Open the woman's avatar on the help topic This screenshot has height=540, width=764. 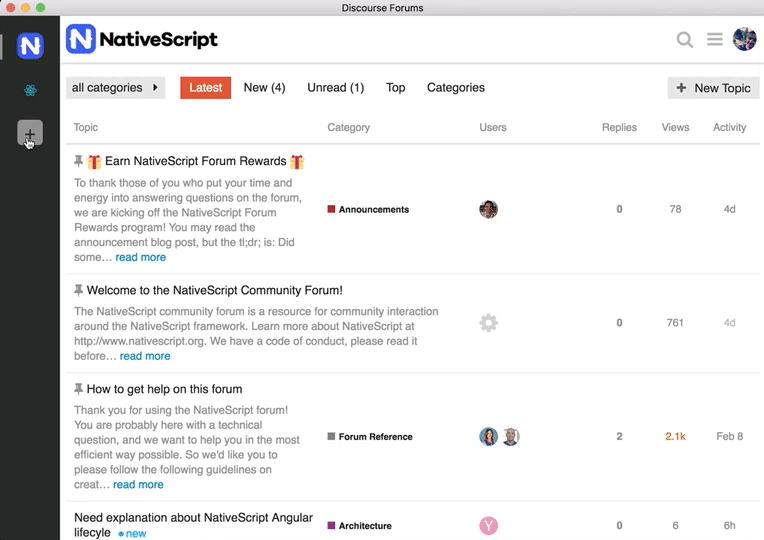click(x=488, y=436)
